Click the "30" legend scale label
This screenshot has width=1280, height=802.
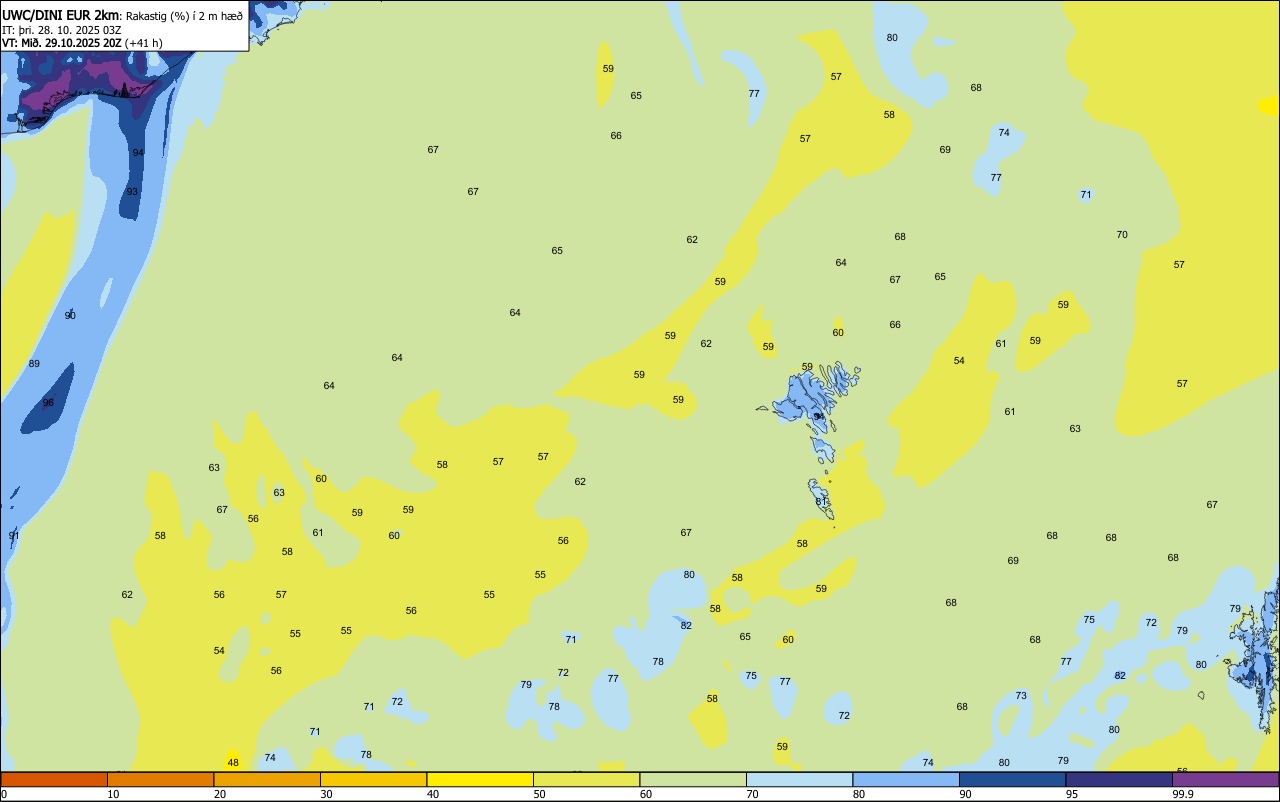pyautogui.click(x=326, y=794)
